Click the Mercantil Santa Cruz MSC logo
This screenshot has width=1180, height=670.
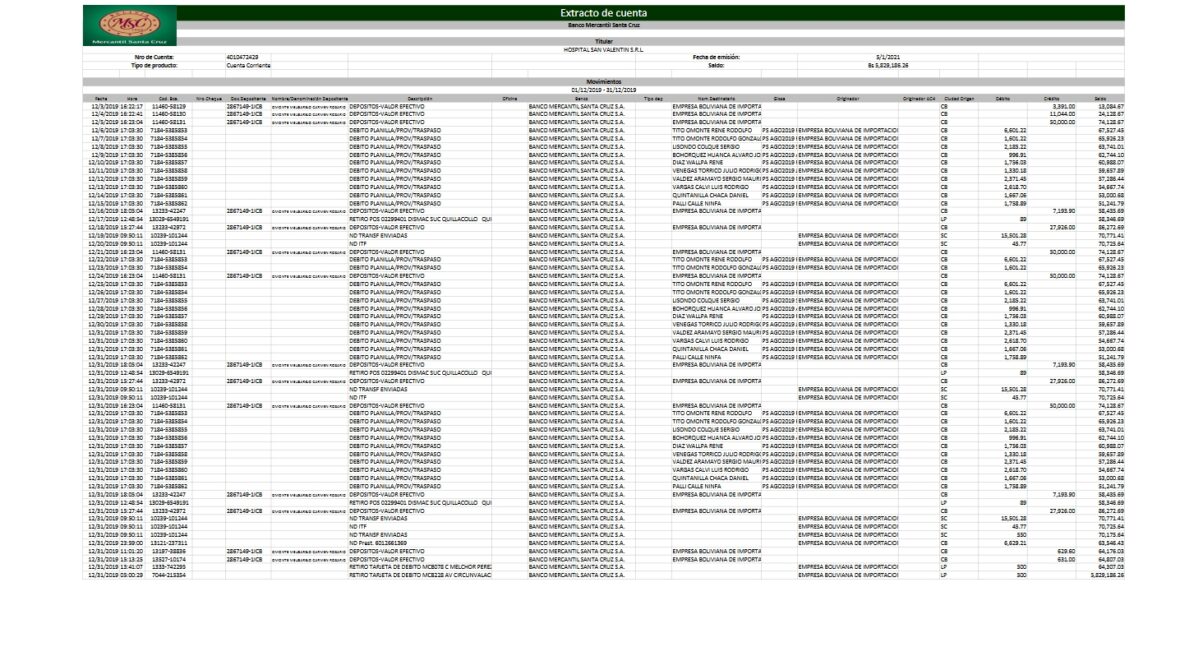[129, 26]
